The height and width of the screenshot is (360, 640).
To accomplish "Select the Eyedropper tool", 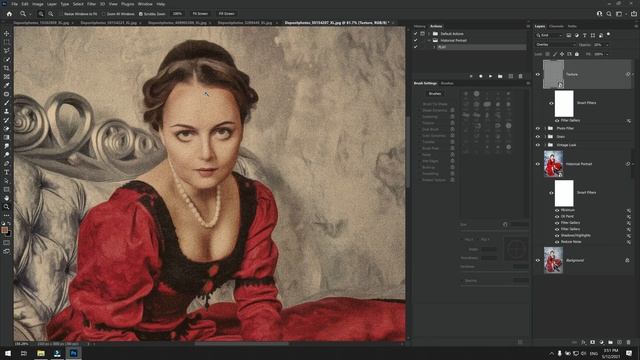I will (x=7, y=85).
